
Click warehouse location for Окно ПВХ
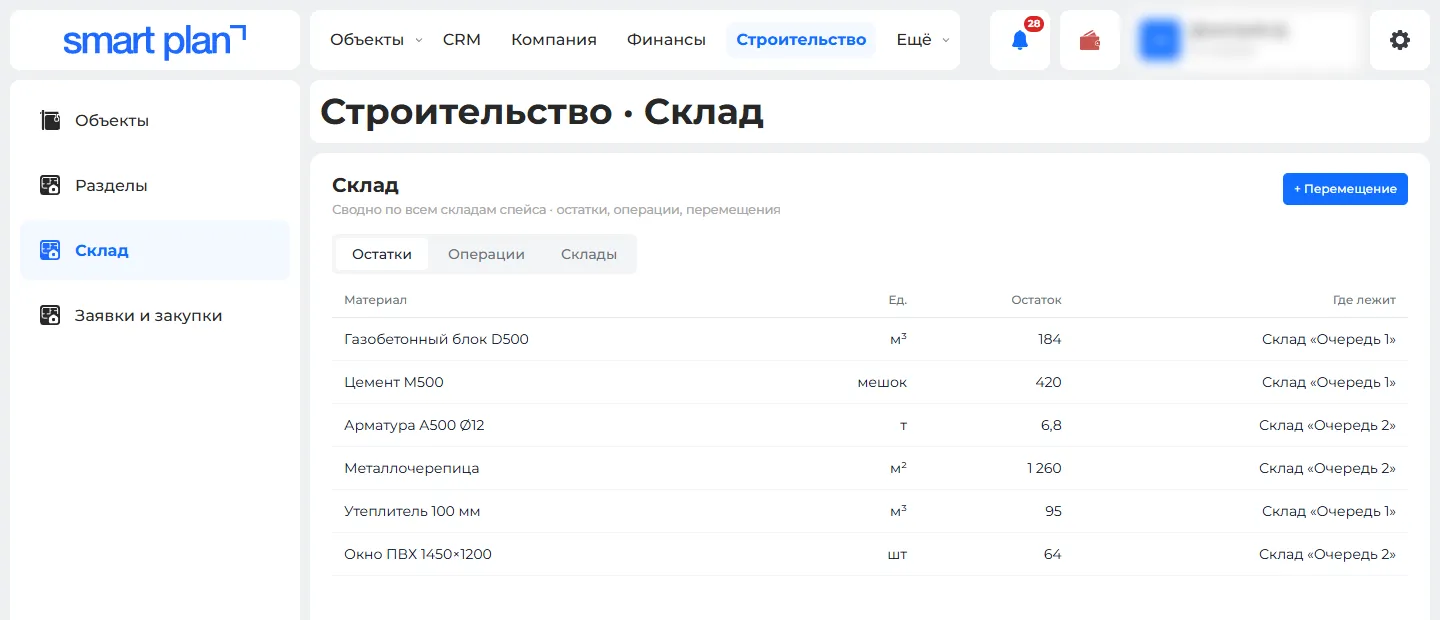coord(1327,554)
